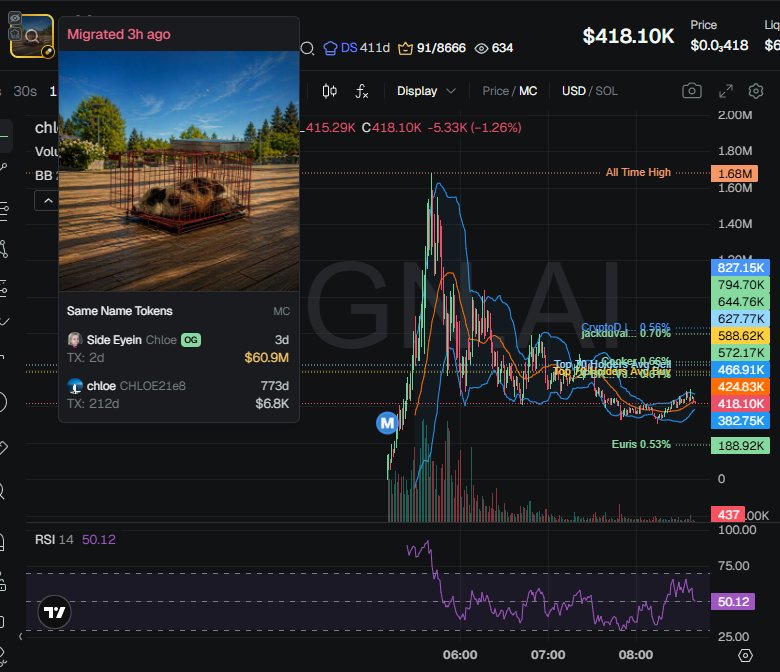The image size is (780, 672).
Task: Click the magnifier search icon beside DS
Action: [x=307, y=48]
